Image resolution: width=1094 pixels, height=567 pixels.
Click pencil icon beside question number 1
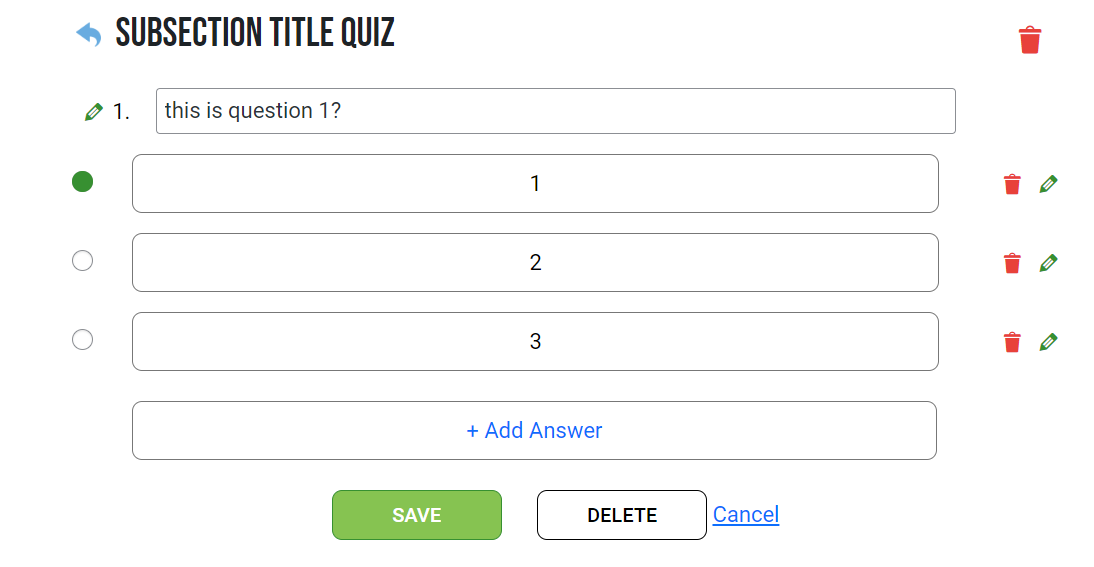click(94, 112)
